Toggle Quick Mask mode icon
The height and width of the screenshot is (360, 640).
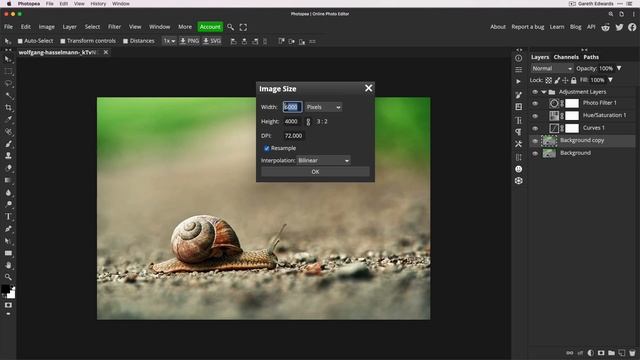pyautogui.click(x=8, y=305)
